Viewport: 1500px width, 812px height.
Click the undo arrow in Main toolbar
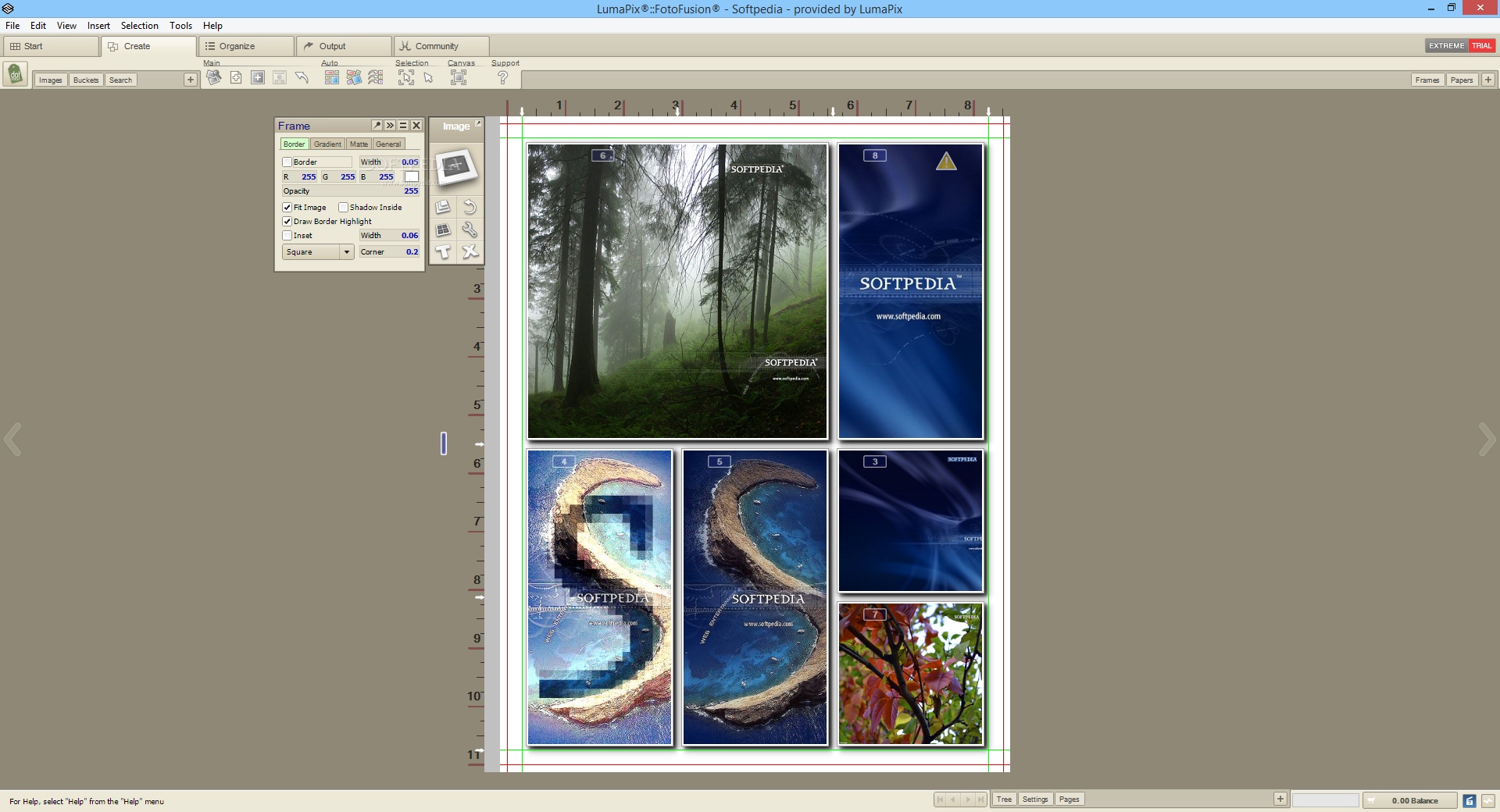302,77
